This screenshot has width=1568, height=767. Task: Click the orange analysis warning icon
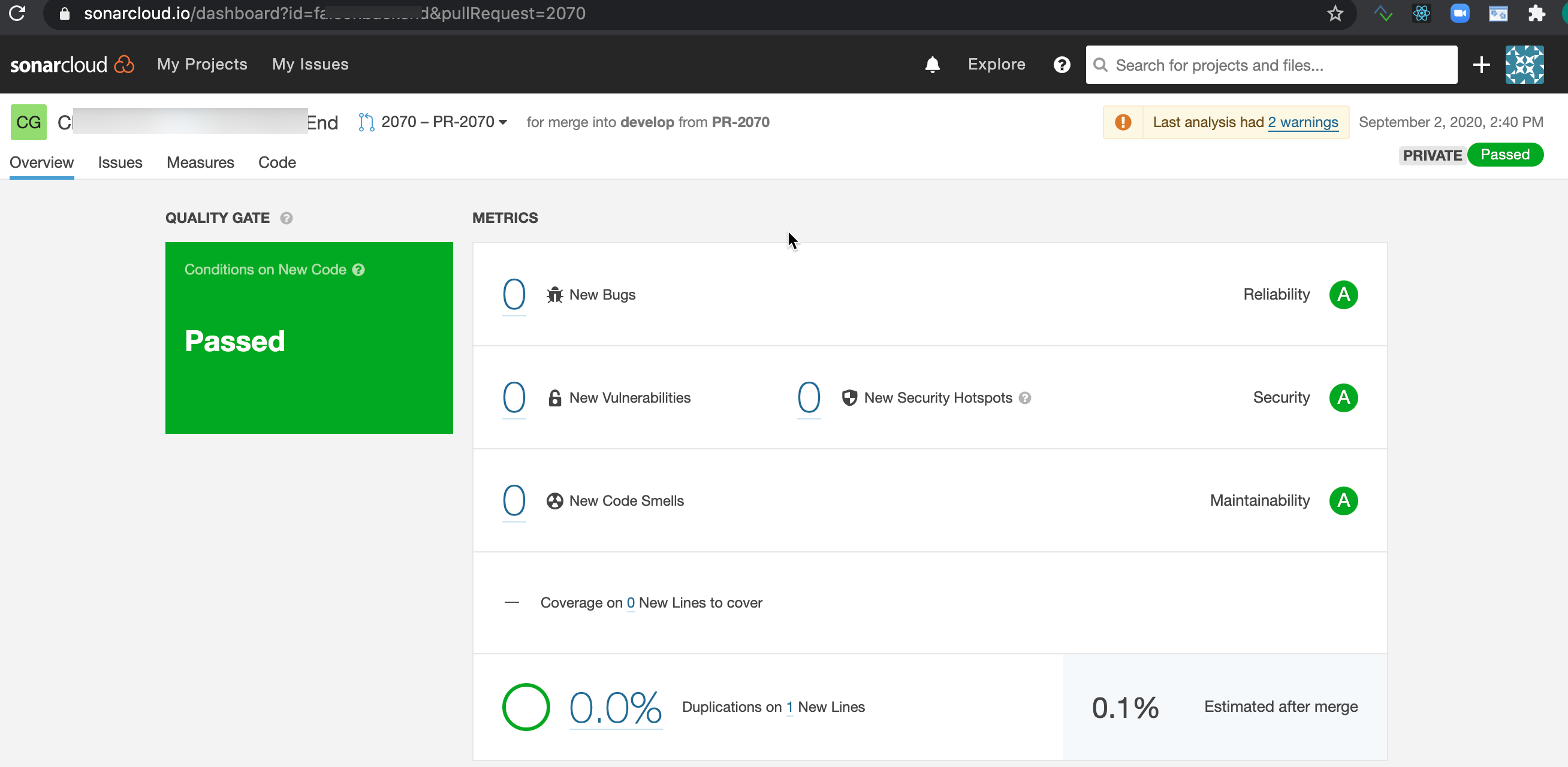coord(1123,122)
